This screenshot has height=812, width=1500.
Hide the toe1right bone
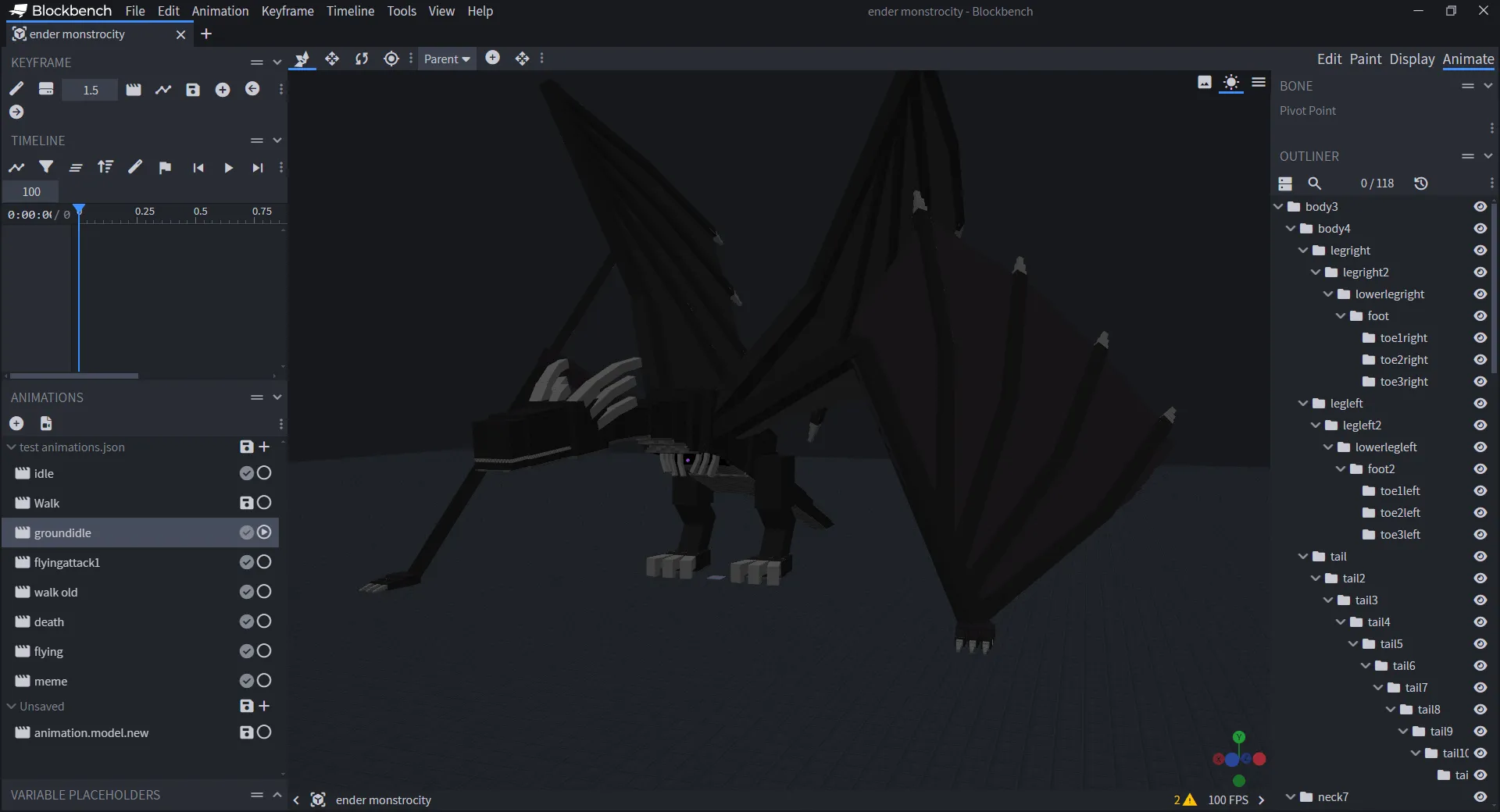click(x=1480, y=338)
